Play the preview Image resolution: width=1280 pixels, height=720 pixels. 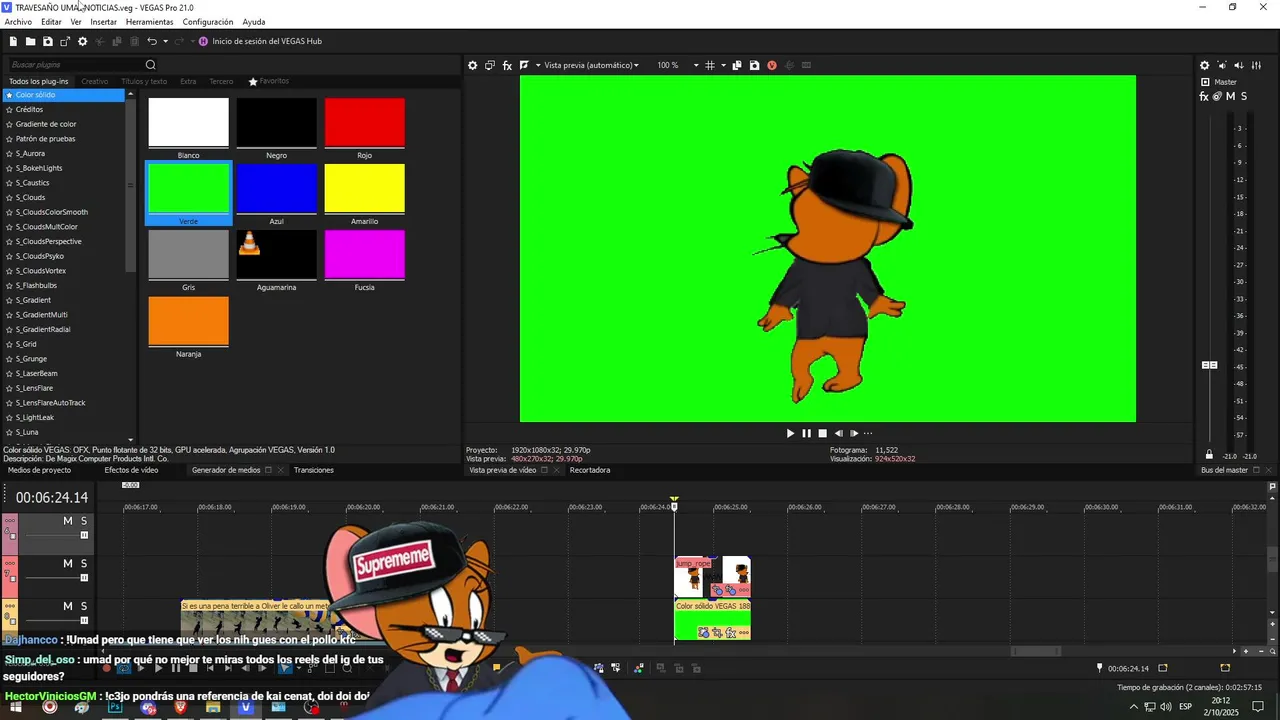pyautogui.click(x=790, y=433)
